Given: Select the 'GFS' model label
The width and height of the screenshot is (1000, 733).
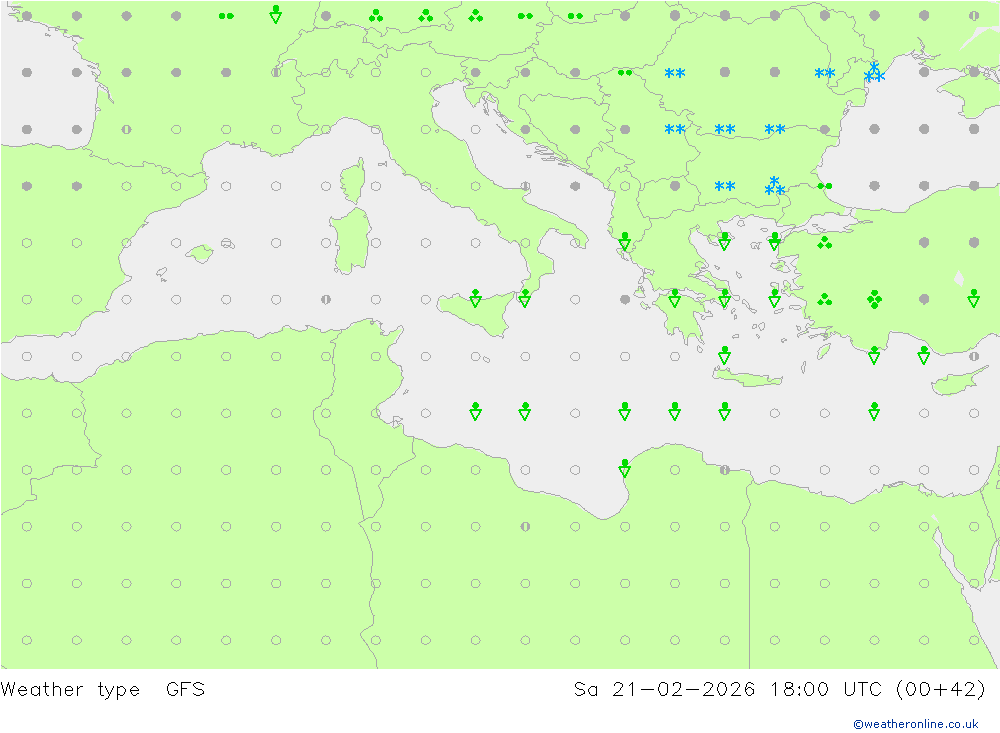Looking at the screenshot, I should [x=186, y=690].
